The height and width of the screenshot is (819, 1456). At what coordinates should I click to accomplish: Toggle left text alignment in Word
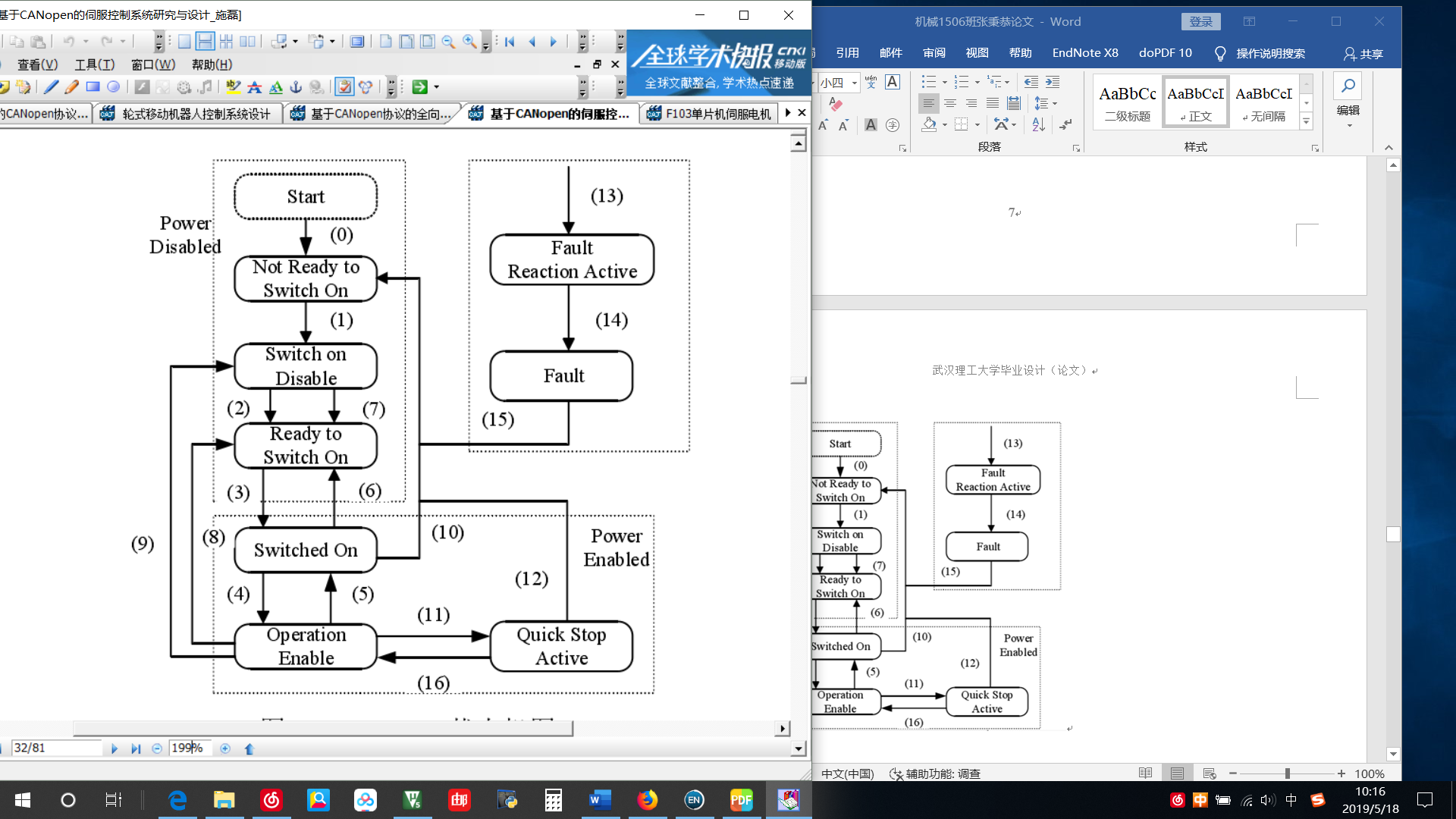tap(928, 103)
